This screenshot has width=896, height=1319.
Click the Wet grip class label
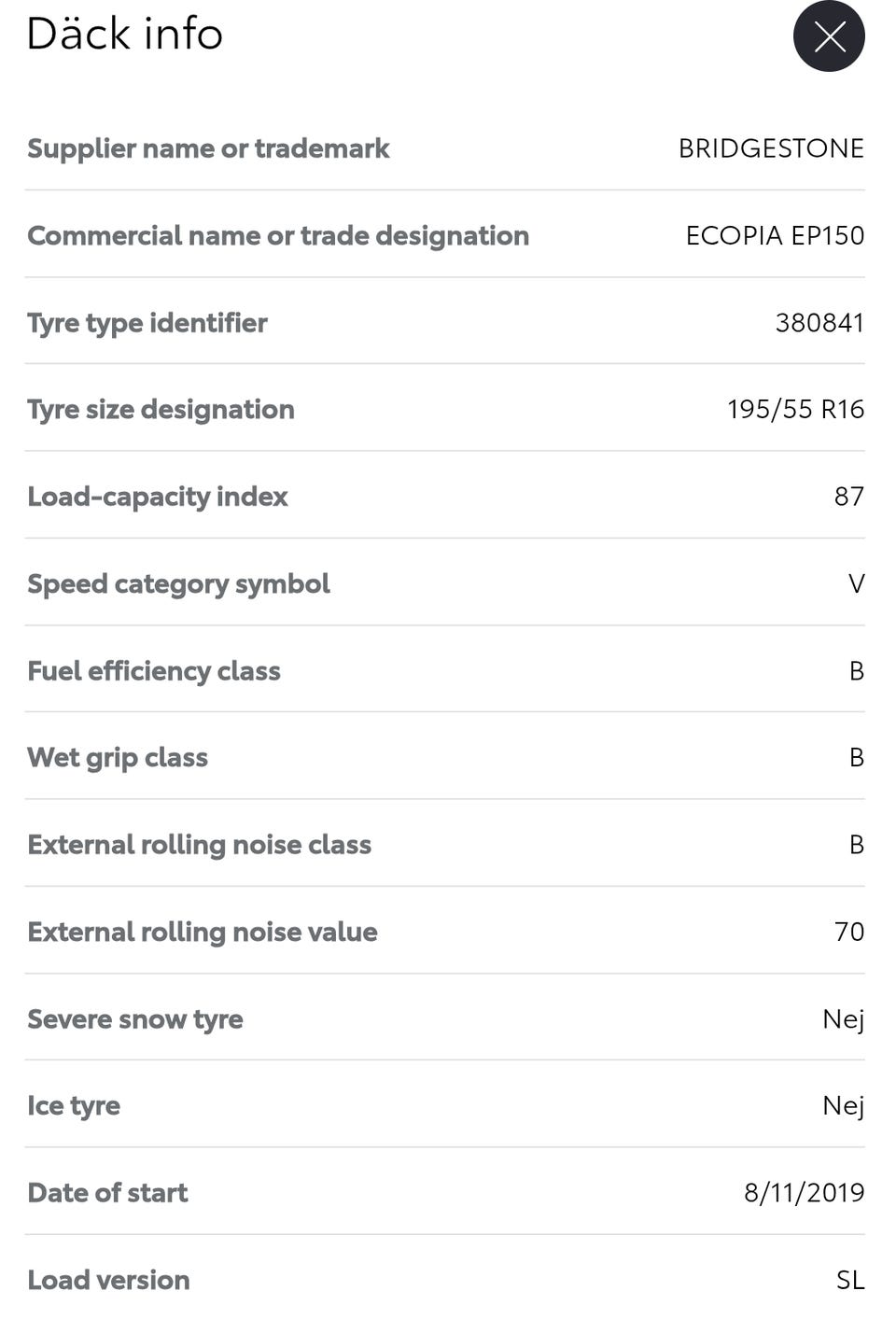(118, 757)
